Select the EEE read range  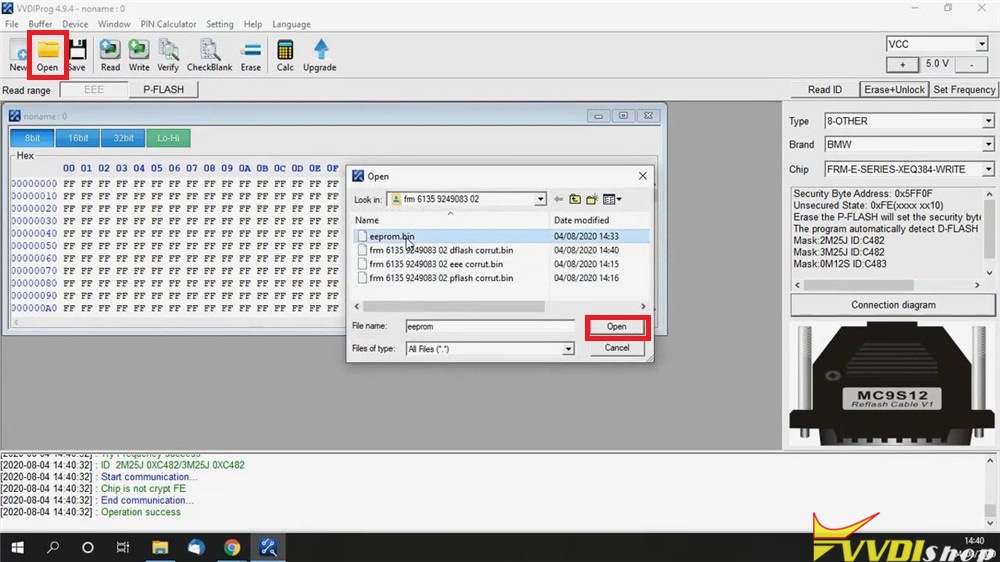click(x=94, y=90)
